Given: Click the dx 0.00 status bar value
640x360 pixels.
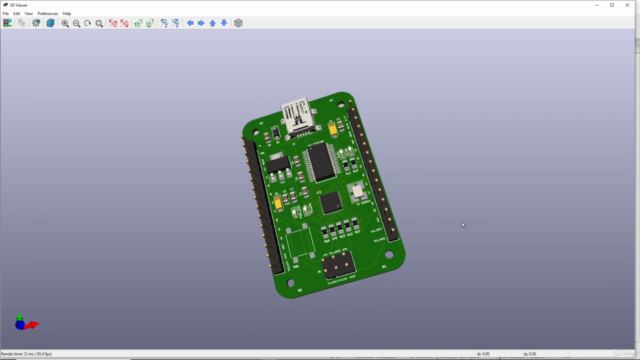Looking at the screenshot, I should [483, 354].
